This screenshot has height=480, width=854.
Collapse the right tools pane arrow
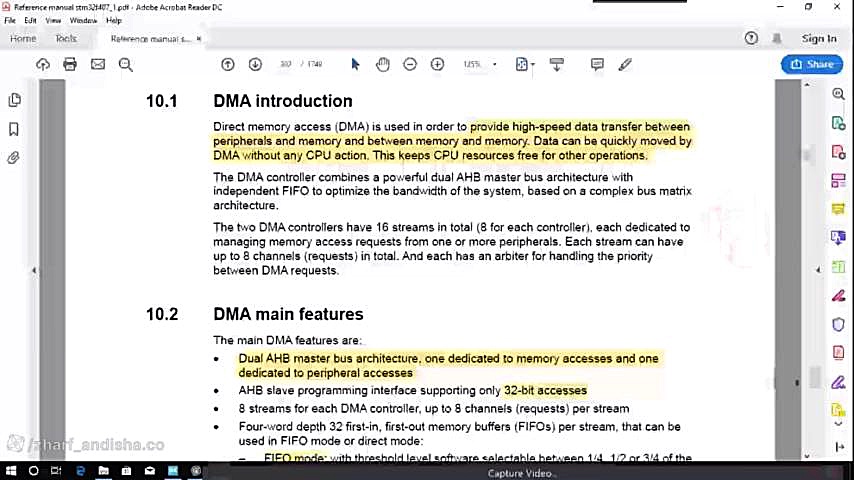tap(818, 270)
